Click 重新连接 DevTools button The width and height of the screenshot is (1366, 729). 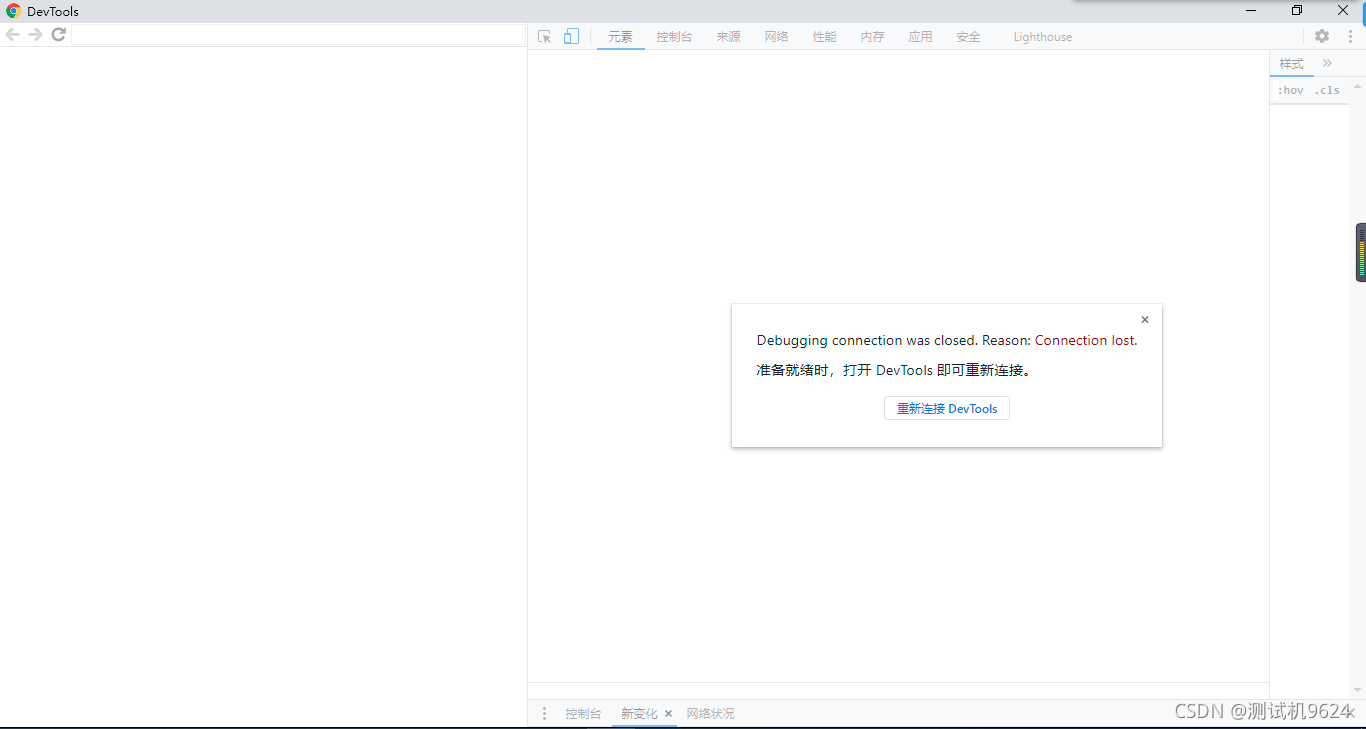947,408
